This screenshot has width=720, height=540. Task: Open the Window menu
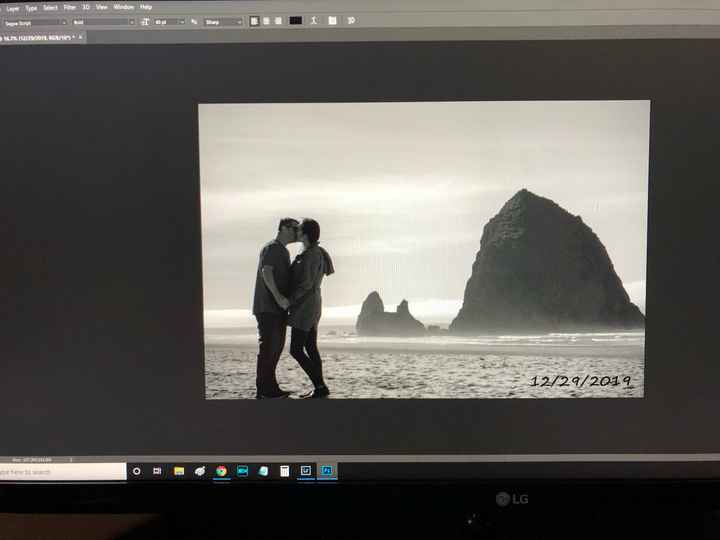point(124,7)
